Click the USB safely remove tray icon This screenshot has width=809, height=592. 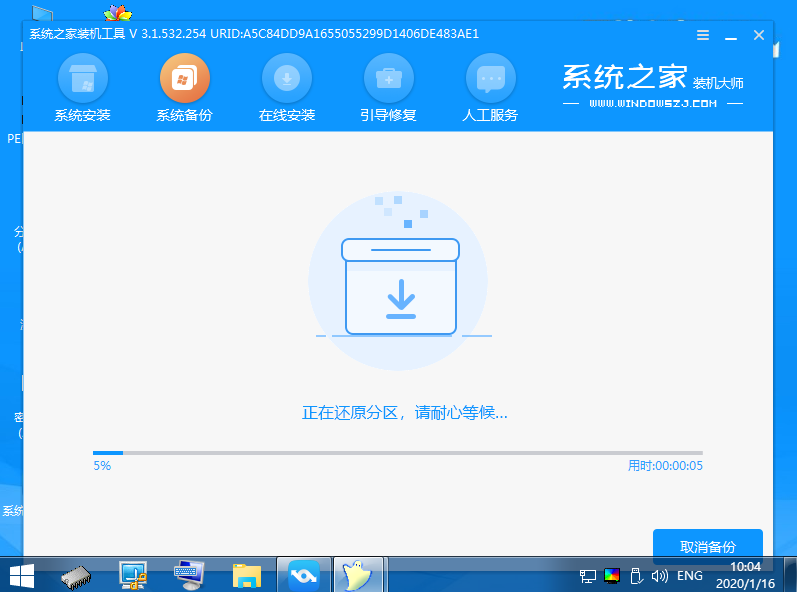pos(636,576)
